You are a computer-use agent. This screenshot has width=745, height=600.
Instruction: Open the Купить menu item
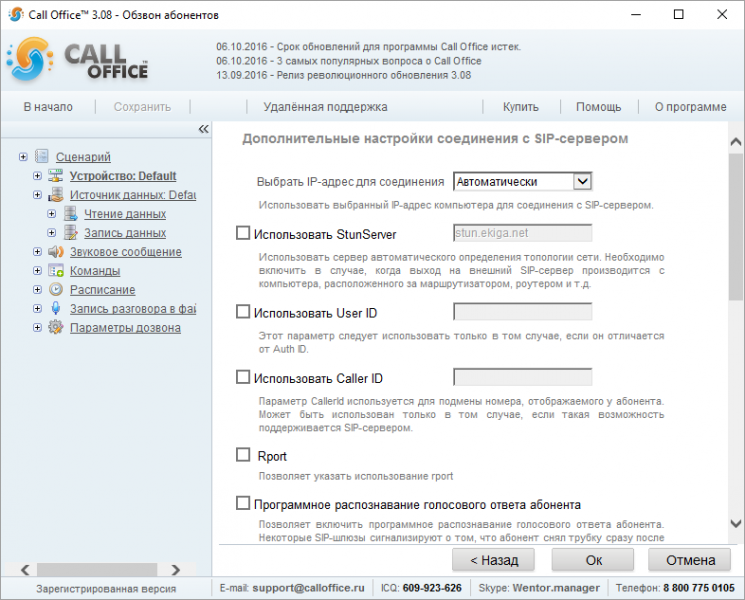[521, 107]
